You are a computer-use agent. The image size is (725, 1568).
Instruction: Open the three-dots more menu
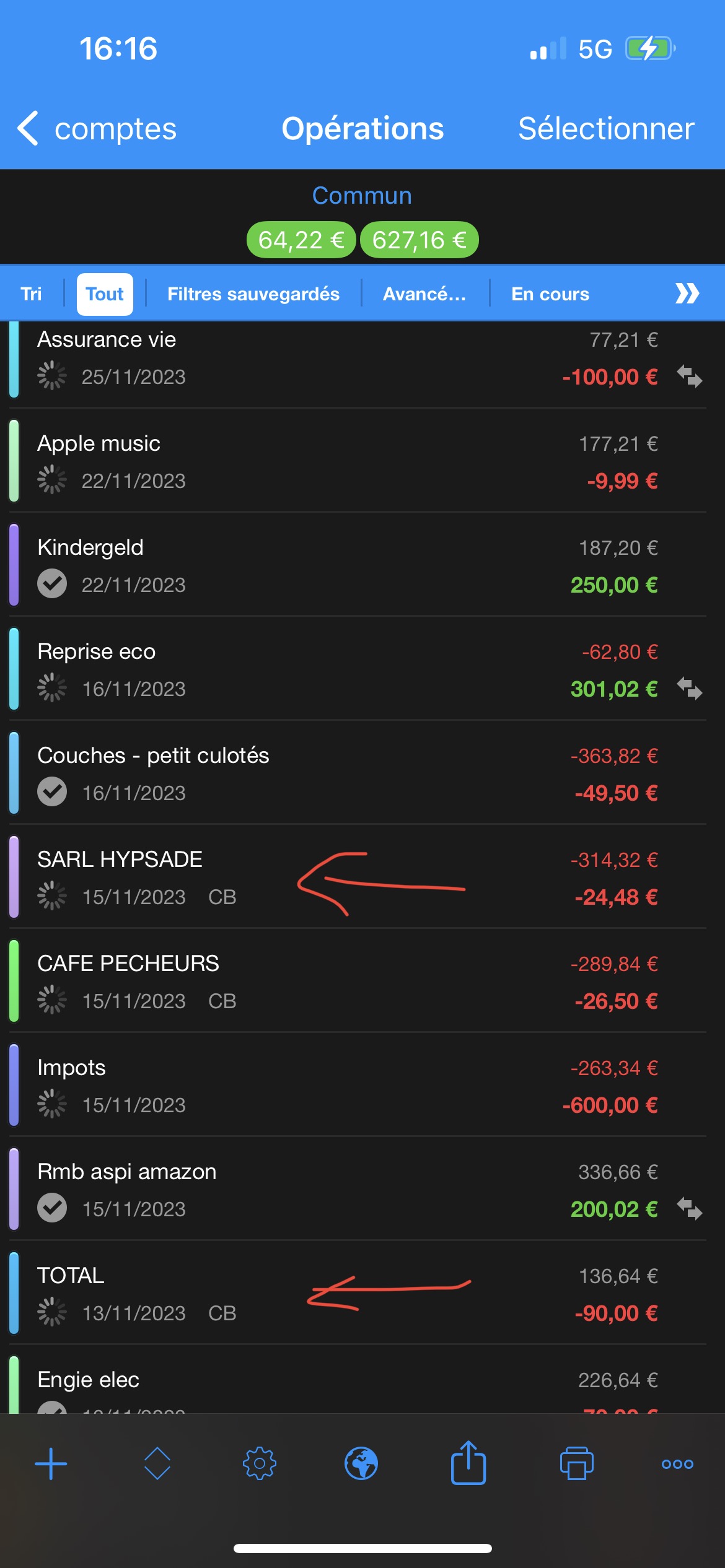coord(677,1464)
